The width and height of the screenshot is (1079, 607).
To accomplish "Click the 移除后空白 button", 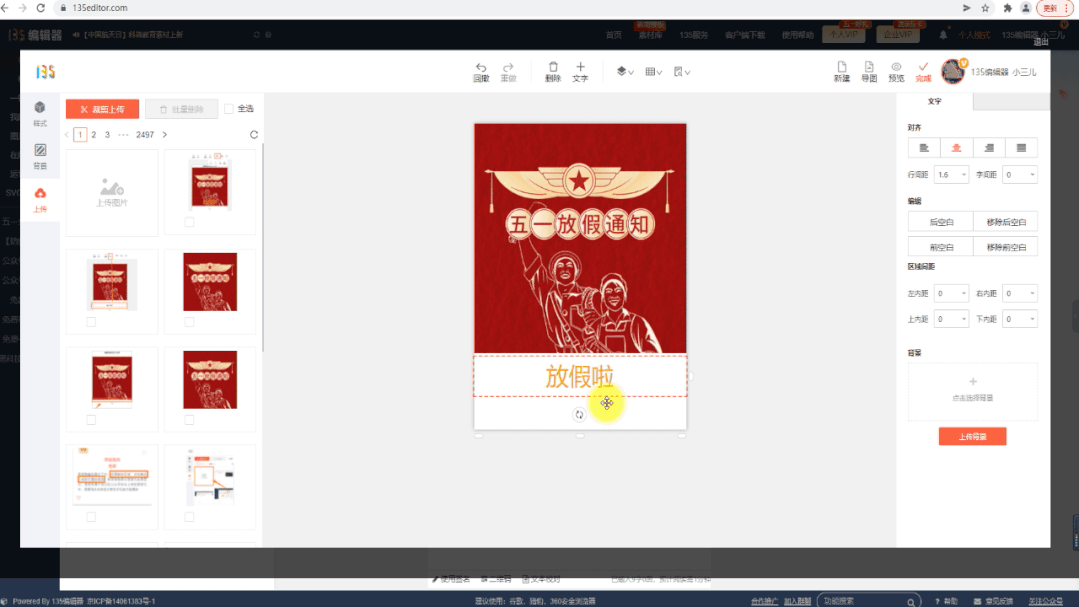I will coord(1005,222).
